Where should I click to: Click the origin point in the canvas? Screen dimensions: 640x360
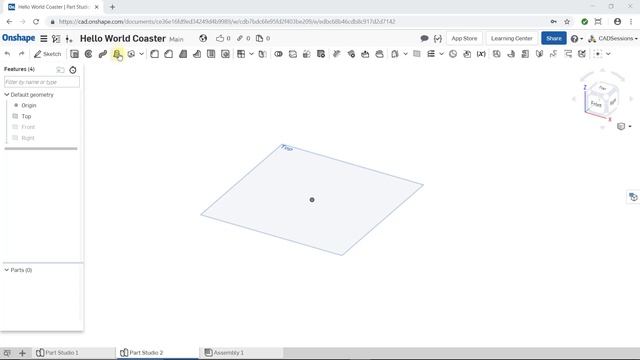coord(312,200)
